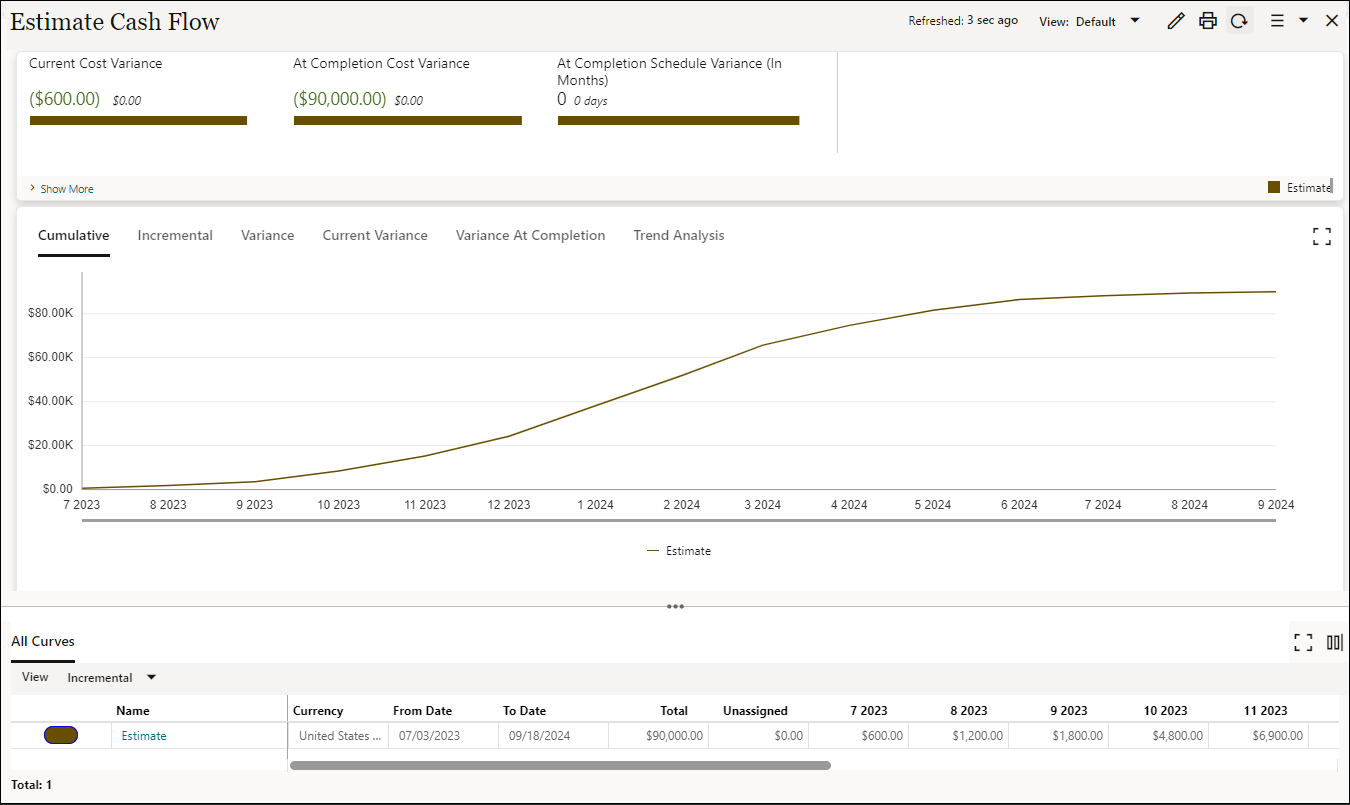Switch to the Variance At Completion tab
Screen dimensions: 1350x805
530,235
